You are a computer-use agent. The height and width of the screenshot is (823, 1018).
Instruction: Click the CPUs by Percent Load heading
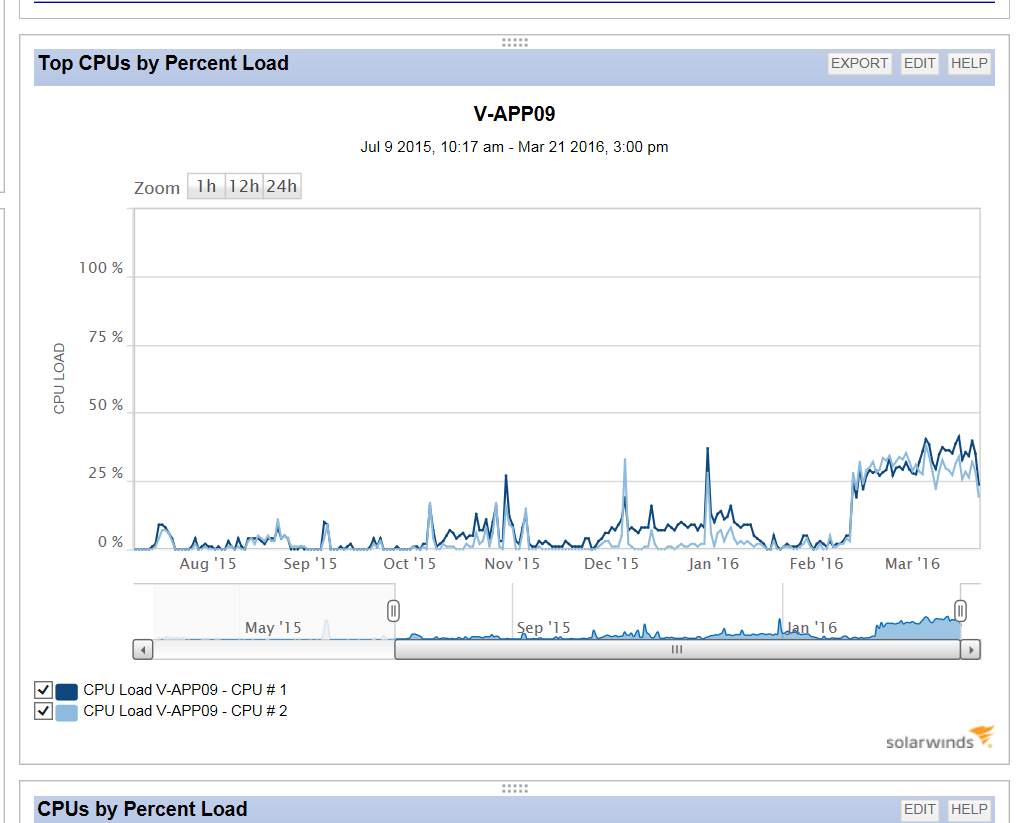(x=142, y=809)
